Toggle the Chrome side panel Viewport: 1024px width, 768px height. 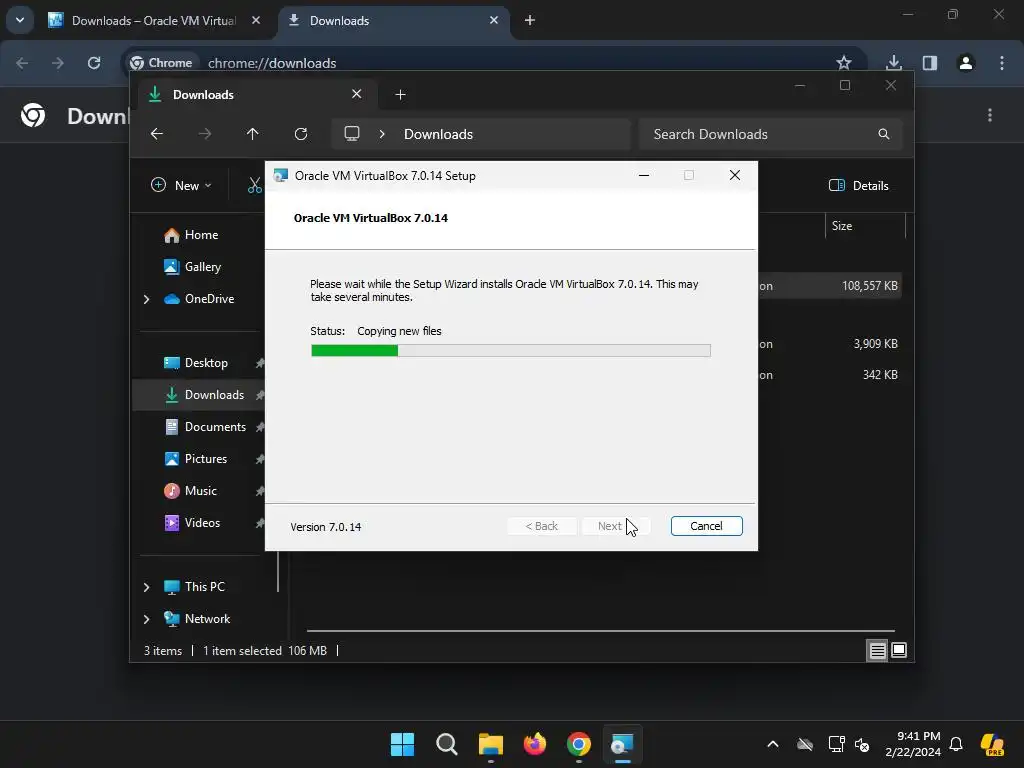[x=930, y=63]
